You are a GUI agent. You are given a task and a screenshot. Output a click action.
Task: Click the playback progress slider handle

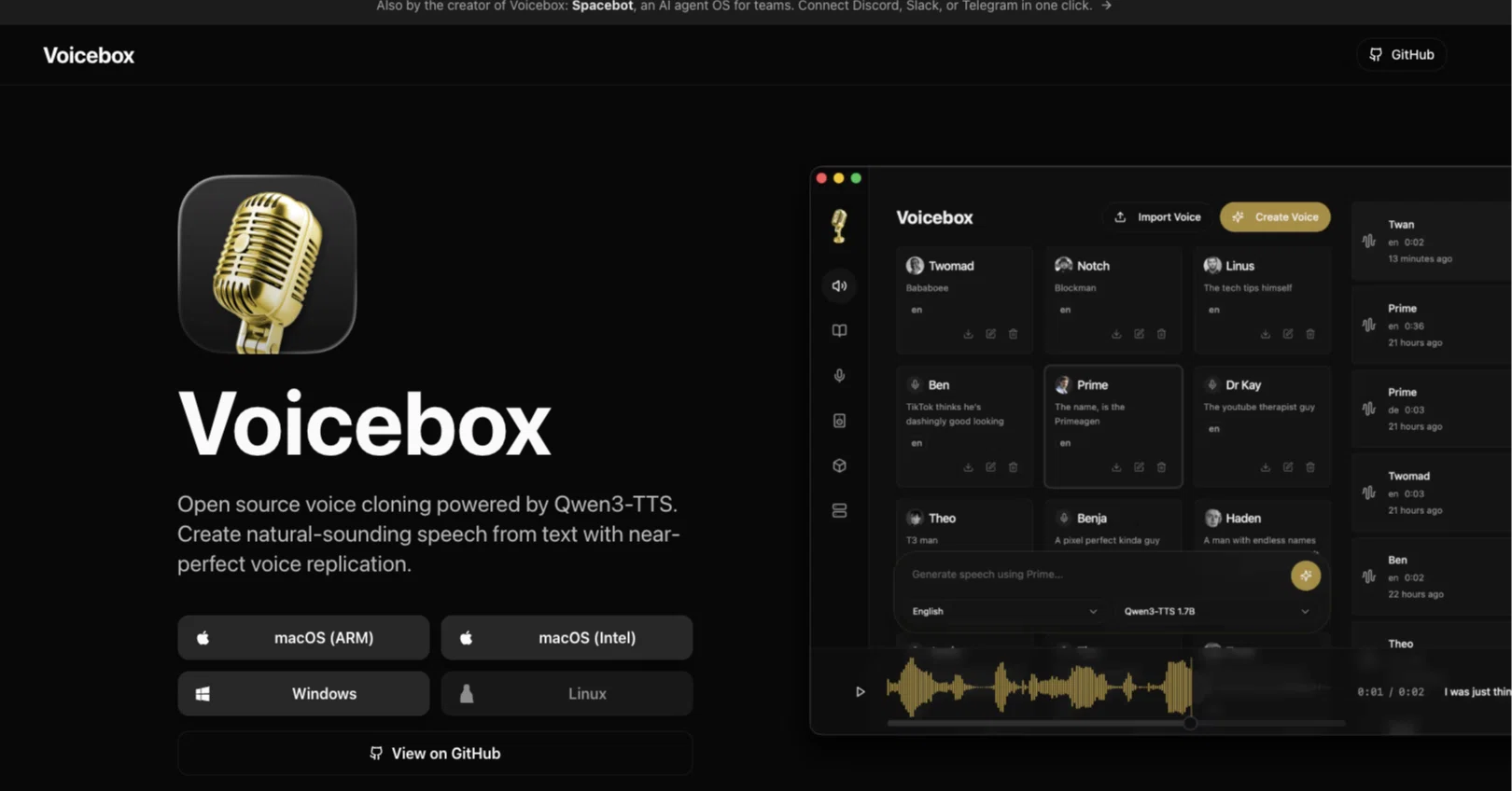(1190, 723)
